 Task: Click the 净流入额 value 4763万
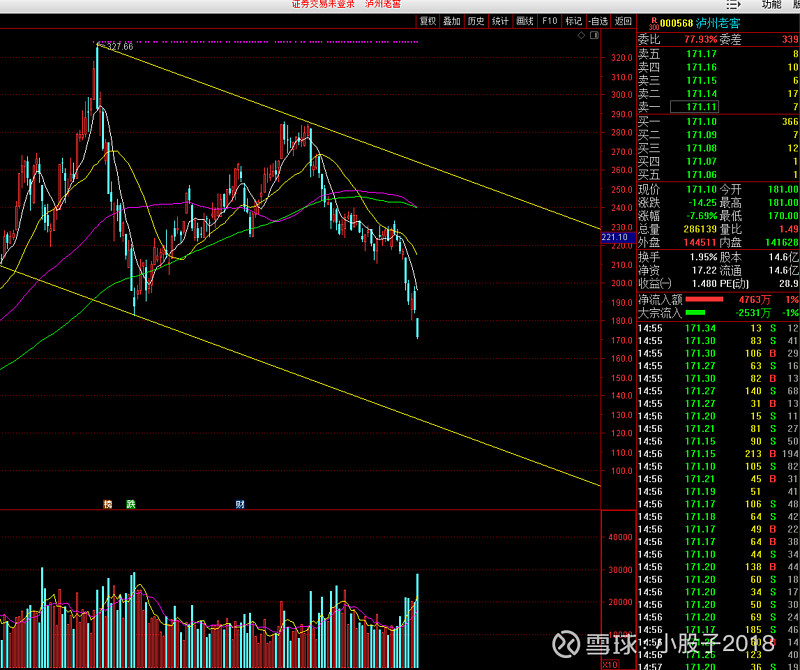[x=755, y=300]
